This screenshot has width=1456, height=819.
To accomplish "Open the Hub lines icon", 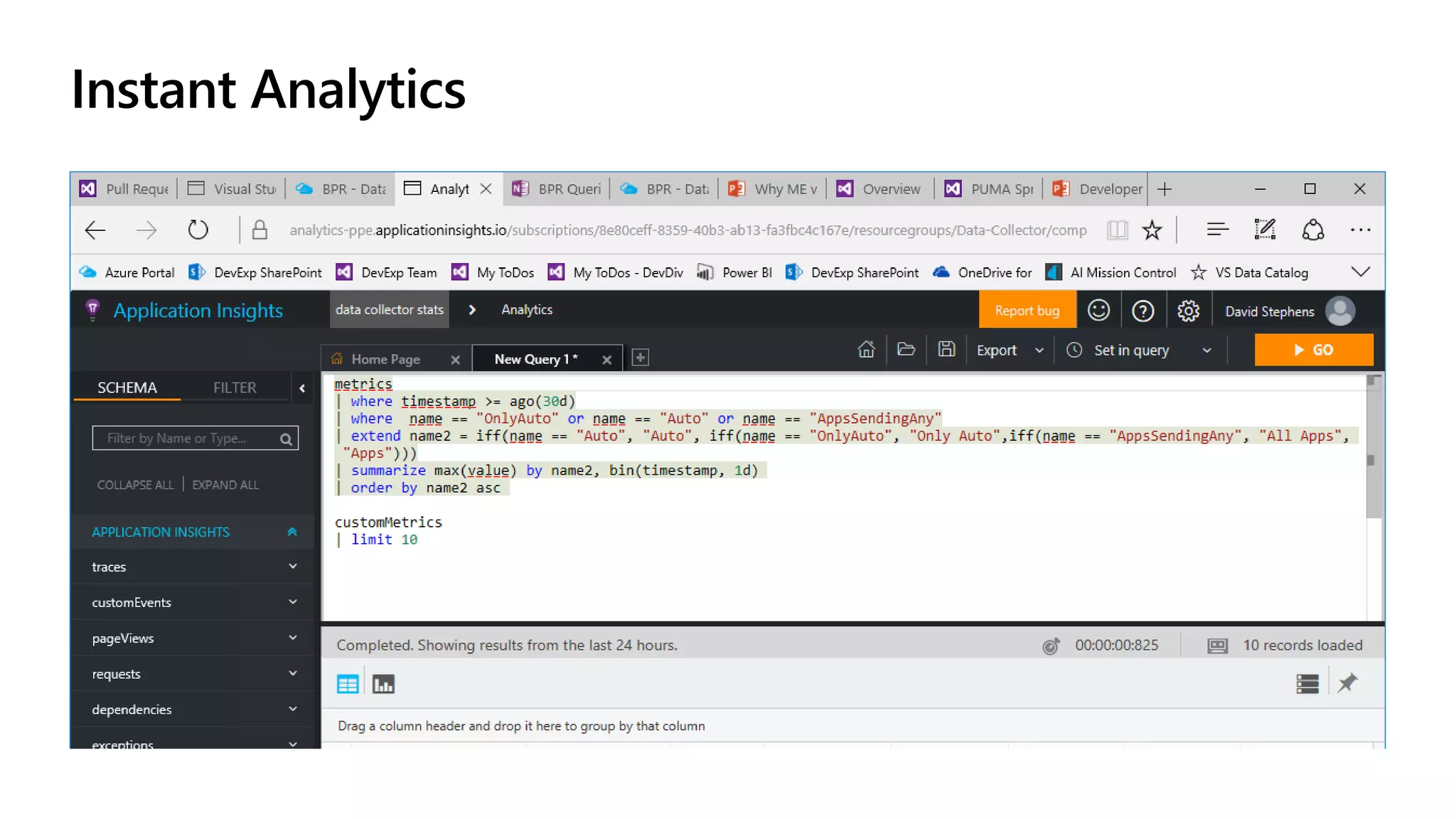I will click(x=1218, y=229).
